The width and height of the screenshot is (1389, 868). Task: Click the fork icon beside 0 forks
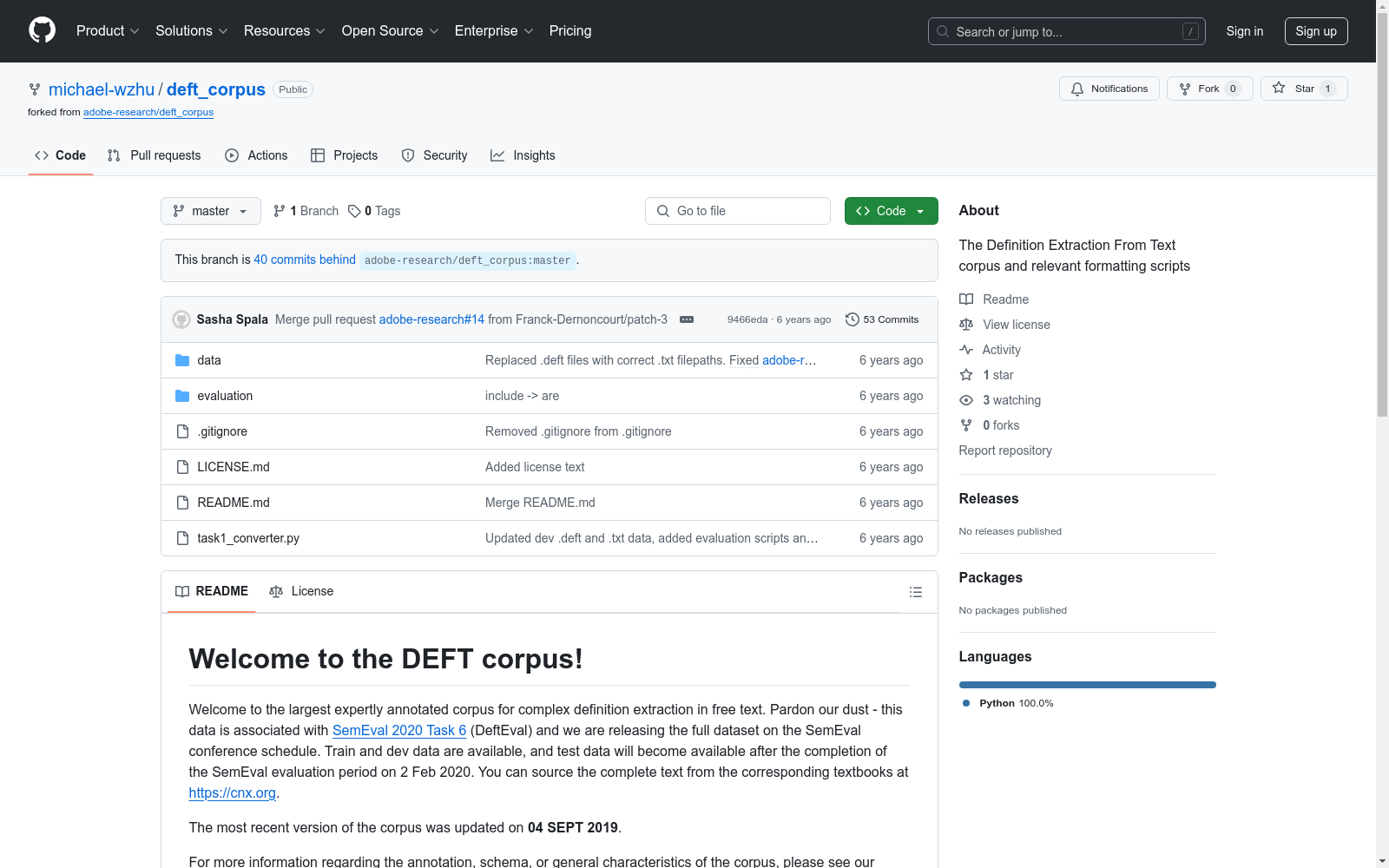click(x=966, y=425)
